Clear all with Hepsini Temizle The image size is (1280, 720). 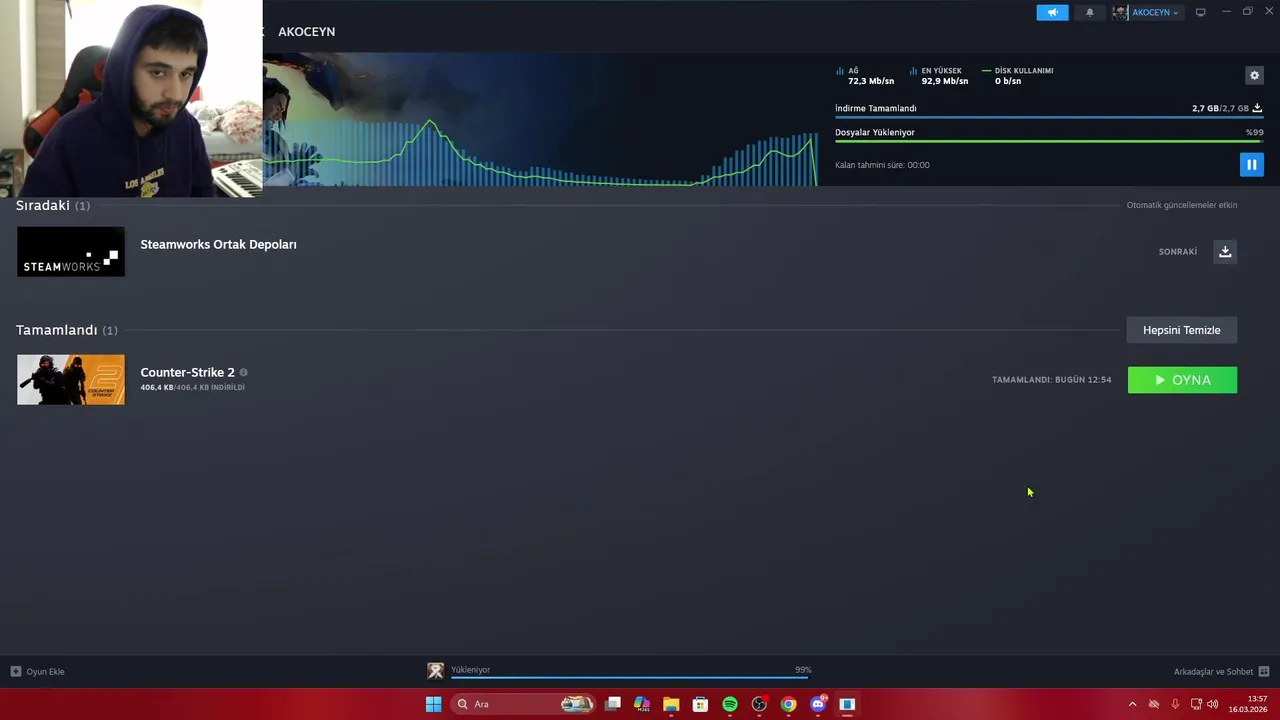(x=1182, y=330)
